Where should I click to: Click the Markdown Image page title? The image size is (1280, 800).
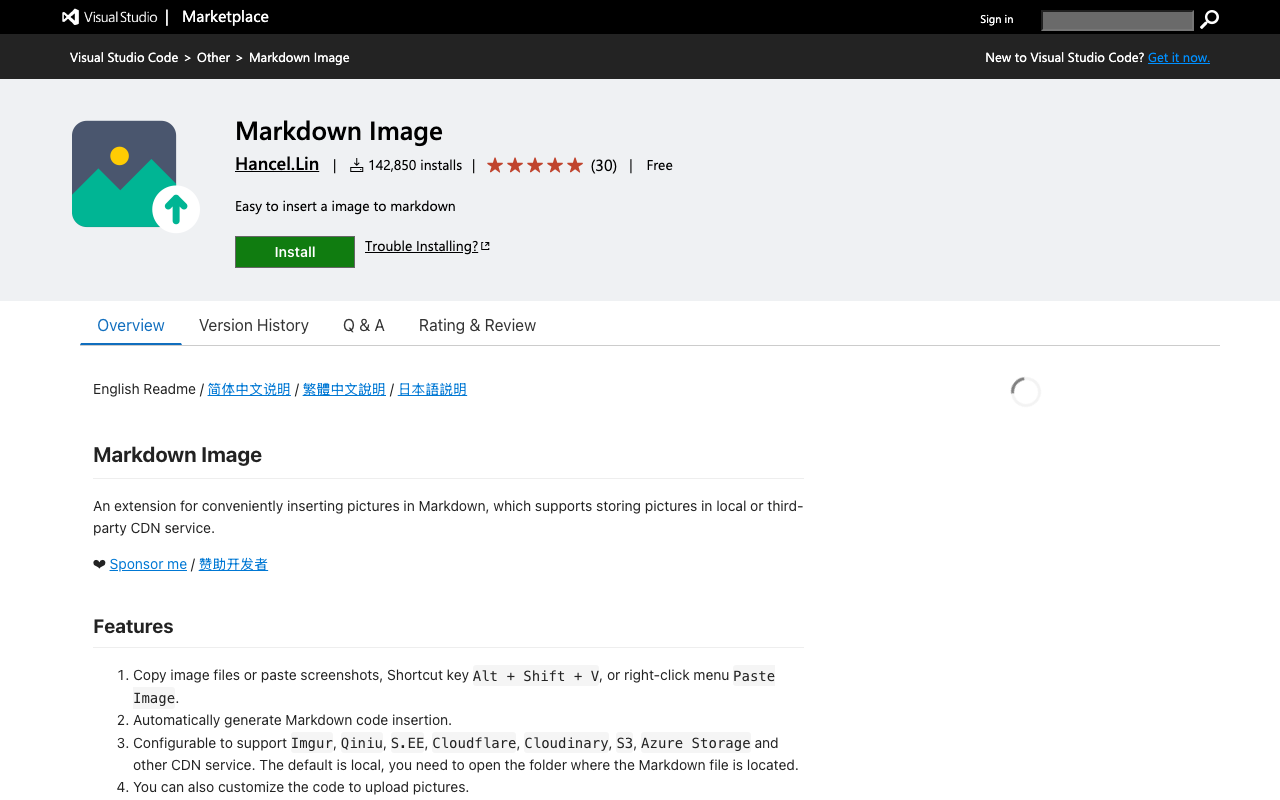(339, 131)
